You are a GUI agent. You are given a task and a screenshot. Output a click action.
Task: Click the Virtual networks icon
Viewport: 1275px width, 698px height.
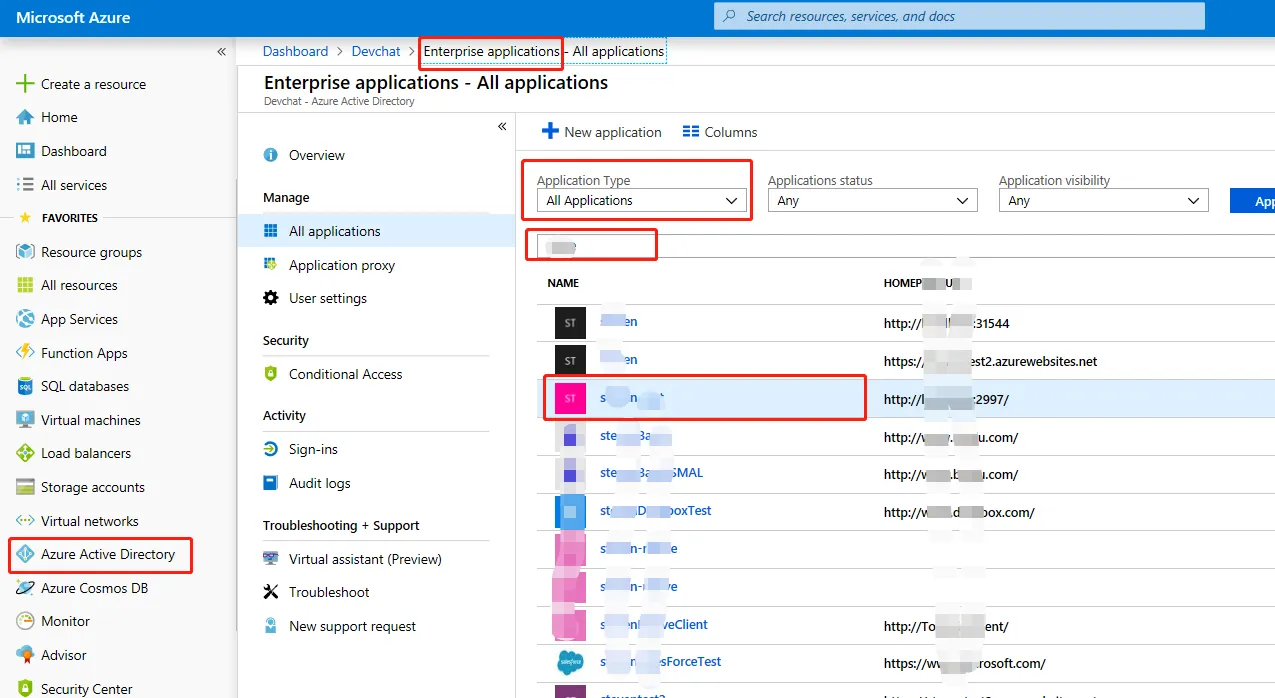point(26,521)
